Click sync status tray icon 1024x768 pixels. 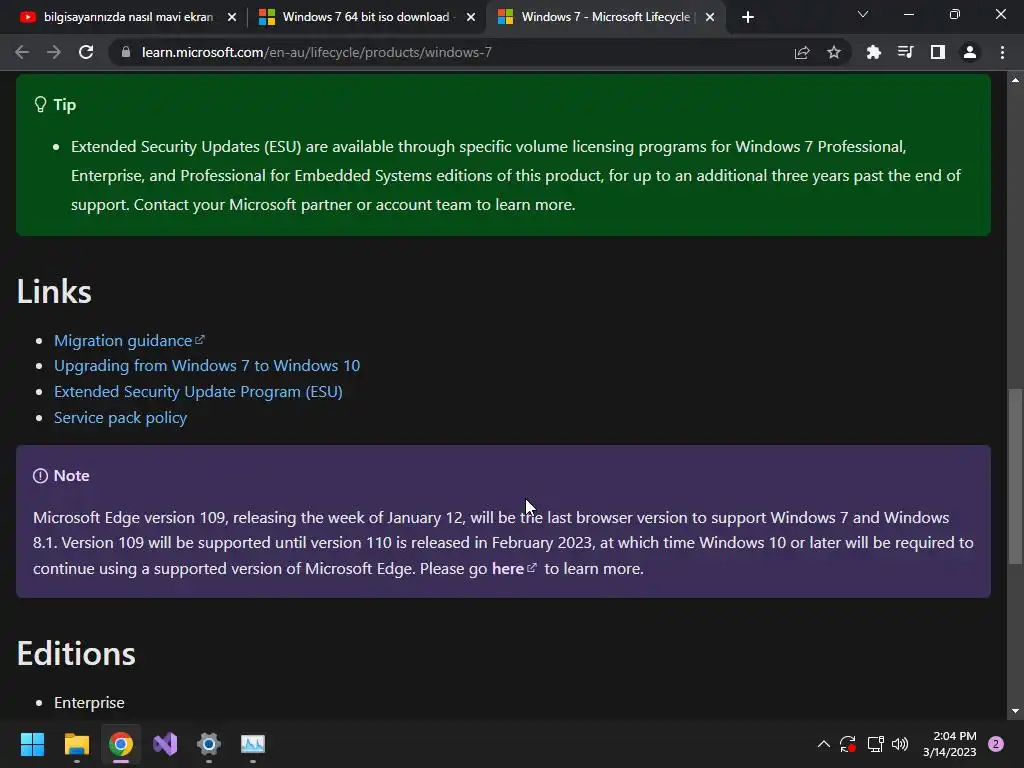click(848, 744)
